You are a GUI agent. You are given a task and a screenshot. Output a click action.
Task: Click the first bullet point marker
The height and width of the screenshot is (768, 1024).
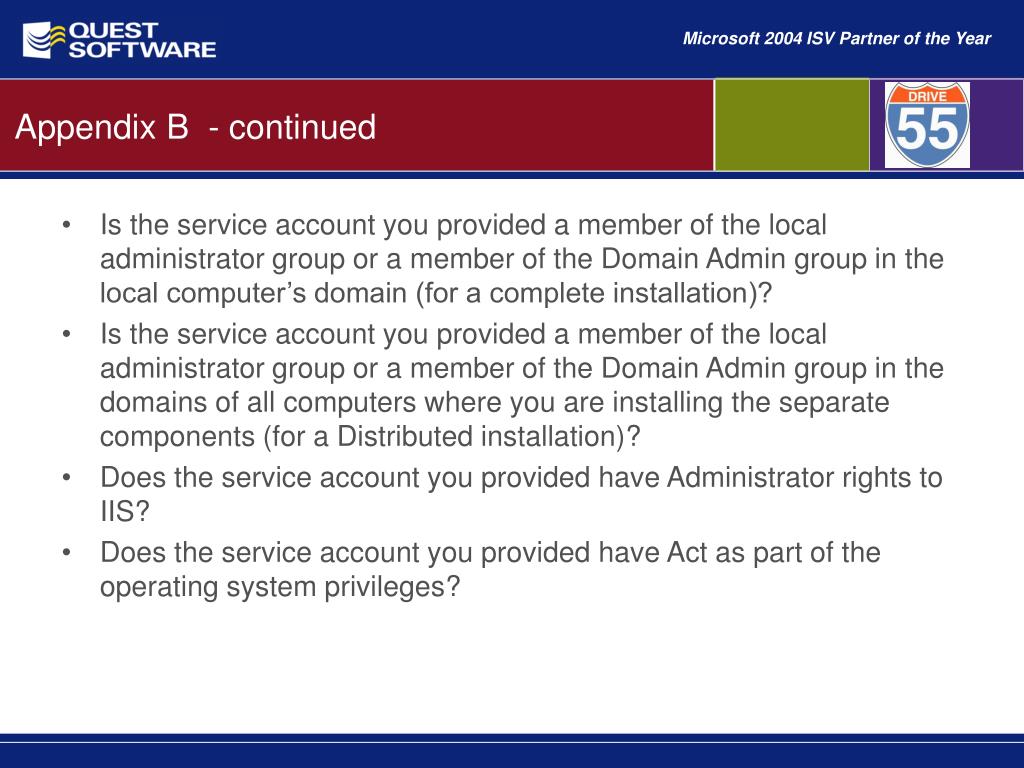(66, 225)
